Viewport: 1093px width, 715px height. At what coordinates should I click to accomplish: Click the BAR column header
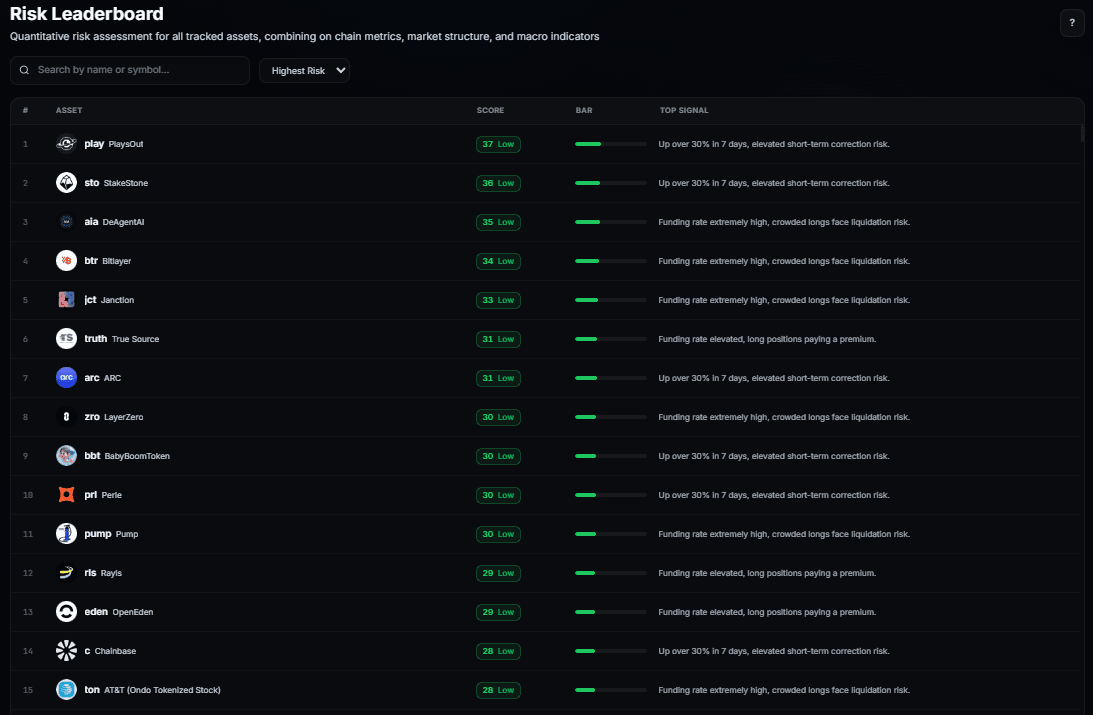tap(584, 110)
